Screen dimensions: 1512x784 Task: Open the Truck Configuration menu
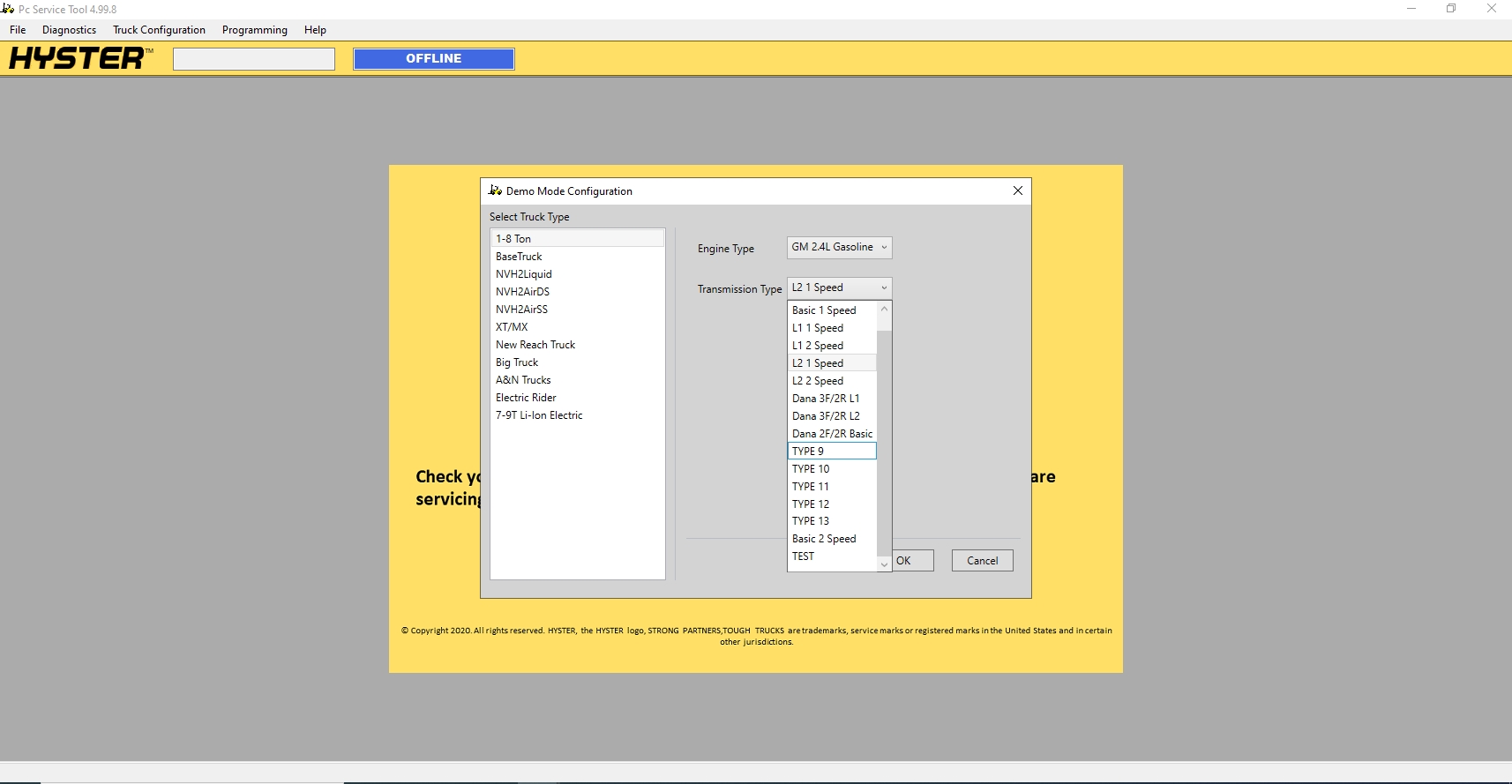pyautogui.click(x=159, y=30)
